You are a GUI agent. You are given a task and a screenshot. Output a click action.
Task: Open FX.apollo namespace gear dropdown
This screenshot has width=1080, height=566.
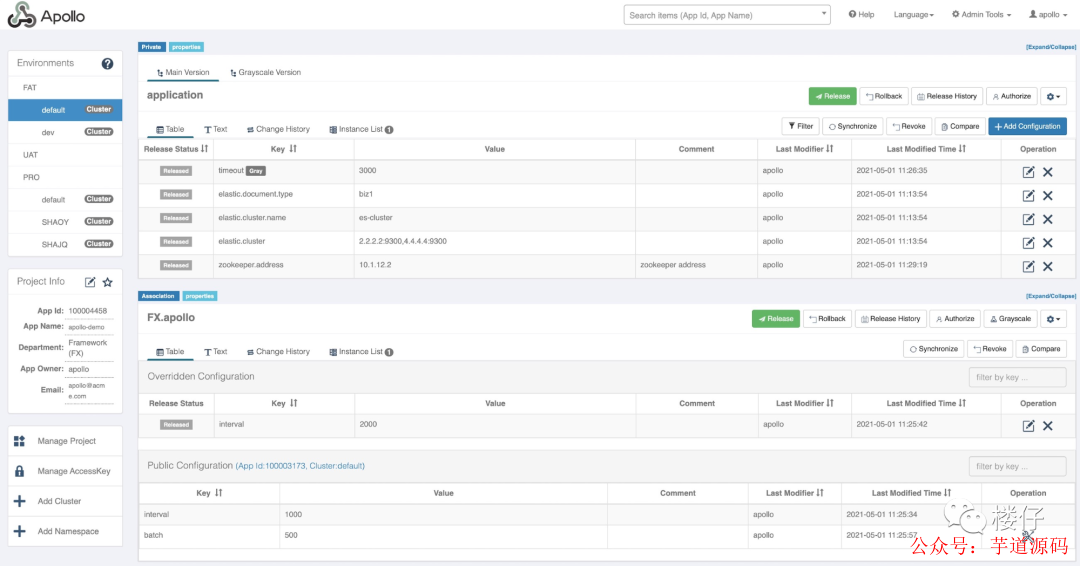pos(1053,319)
